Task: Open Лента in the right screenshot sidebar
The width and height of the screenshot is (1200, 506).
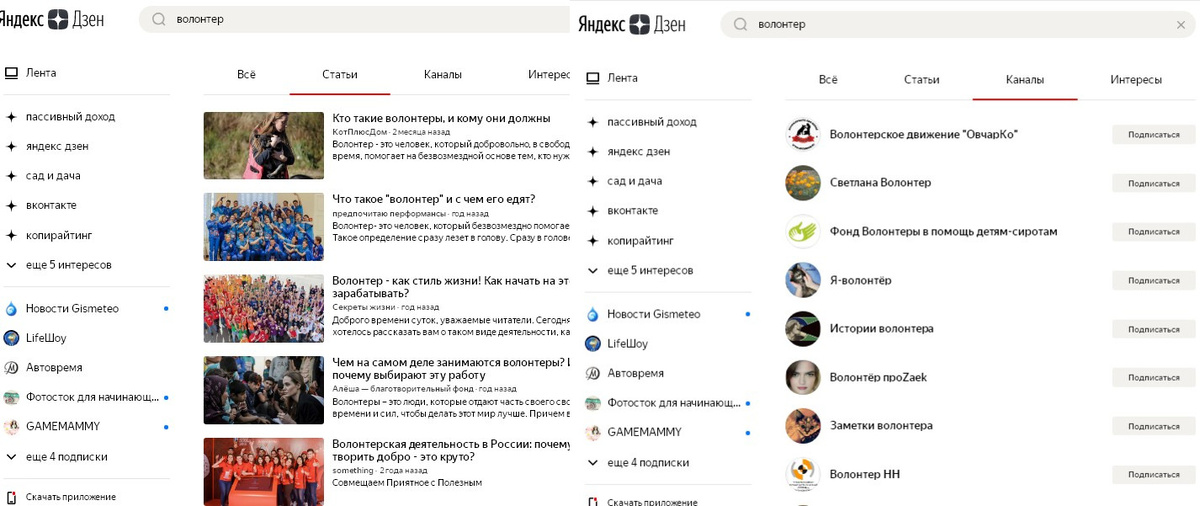Action: 612,78
